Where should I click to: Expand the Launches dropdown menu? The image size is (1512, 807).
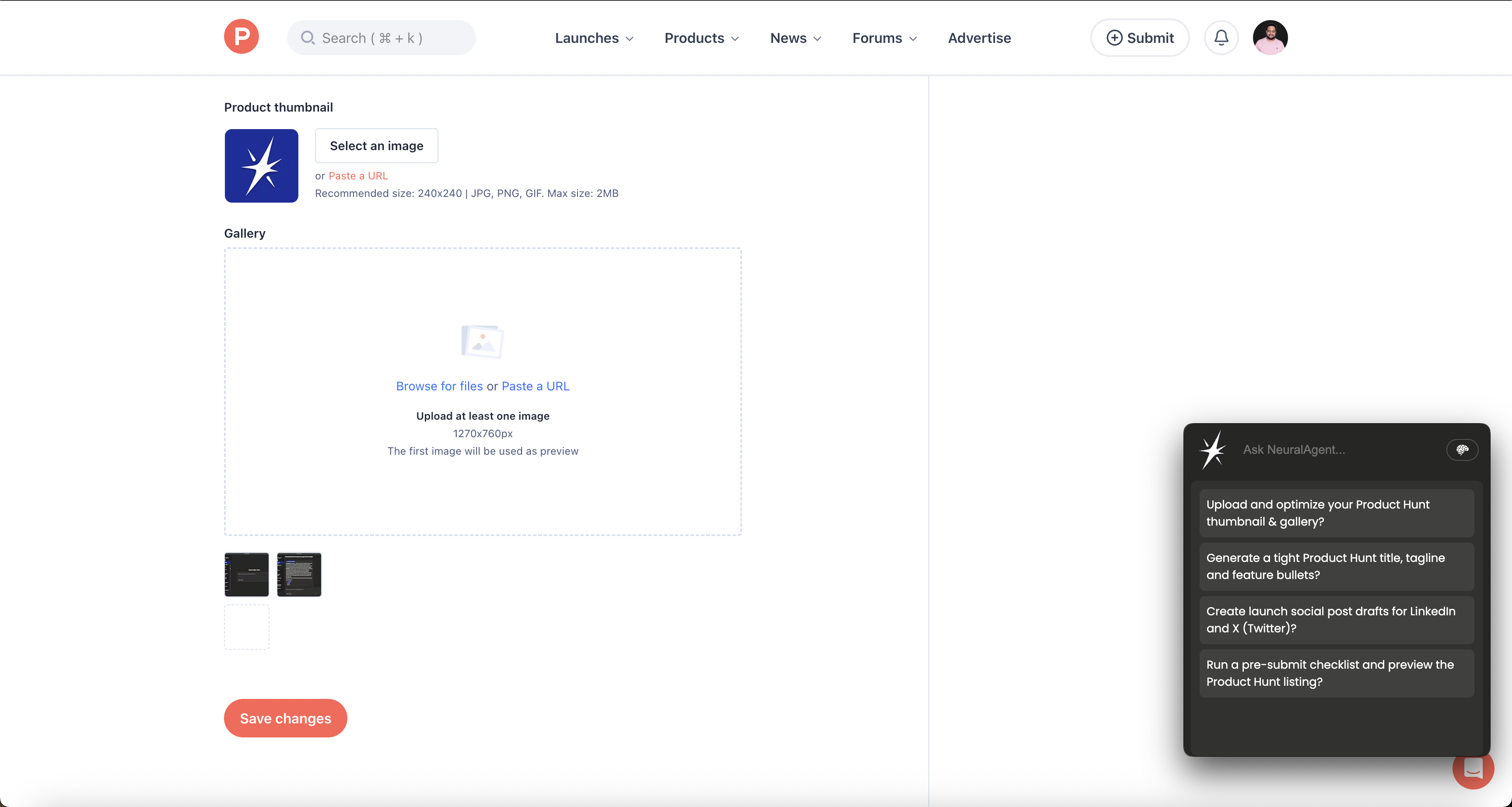594,38
